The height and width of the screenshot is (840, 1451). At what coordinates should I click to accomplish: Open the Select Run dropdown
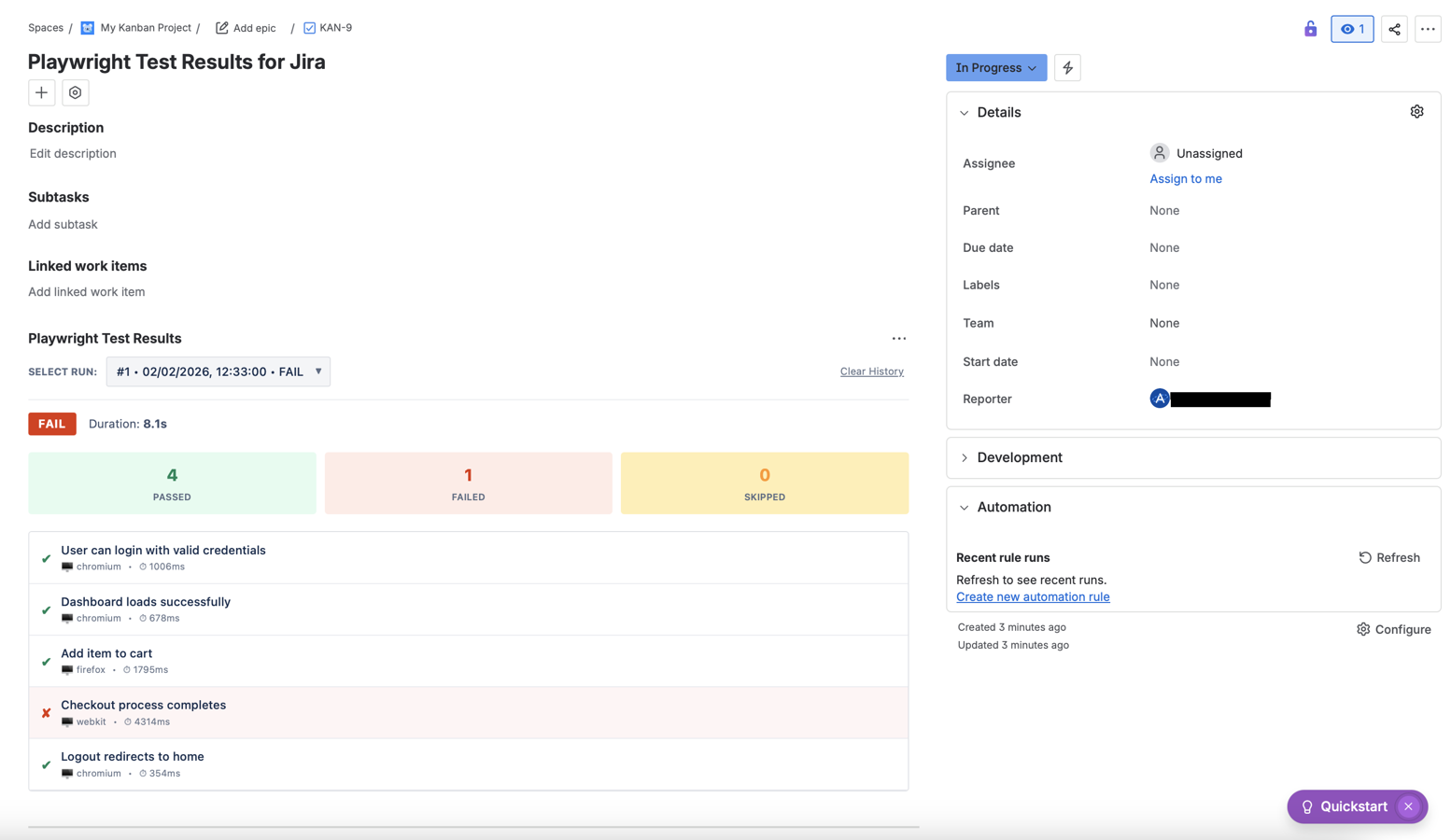coord(218,371)
